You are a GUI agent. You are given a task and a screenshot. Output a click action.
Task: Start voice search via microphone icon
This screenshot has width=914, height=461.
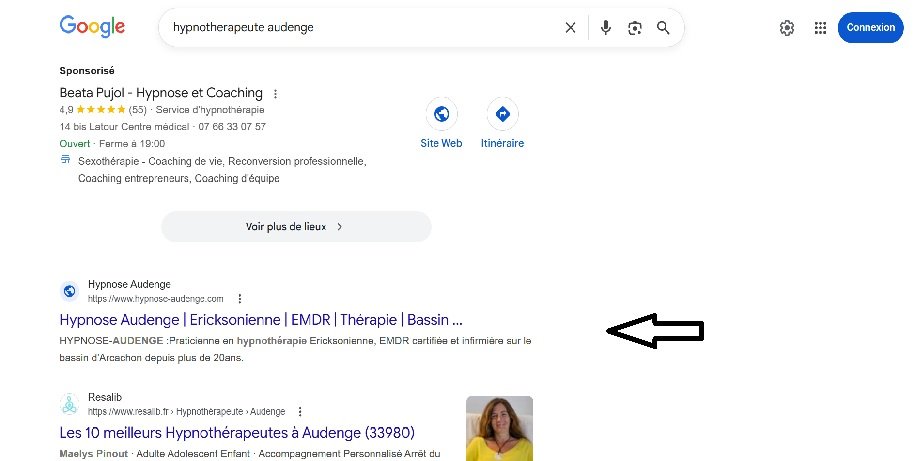click(606, 27)
